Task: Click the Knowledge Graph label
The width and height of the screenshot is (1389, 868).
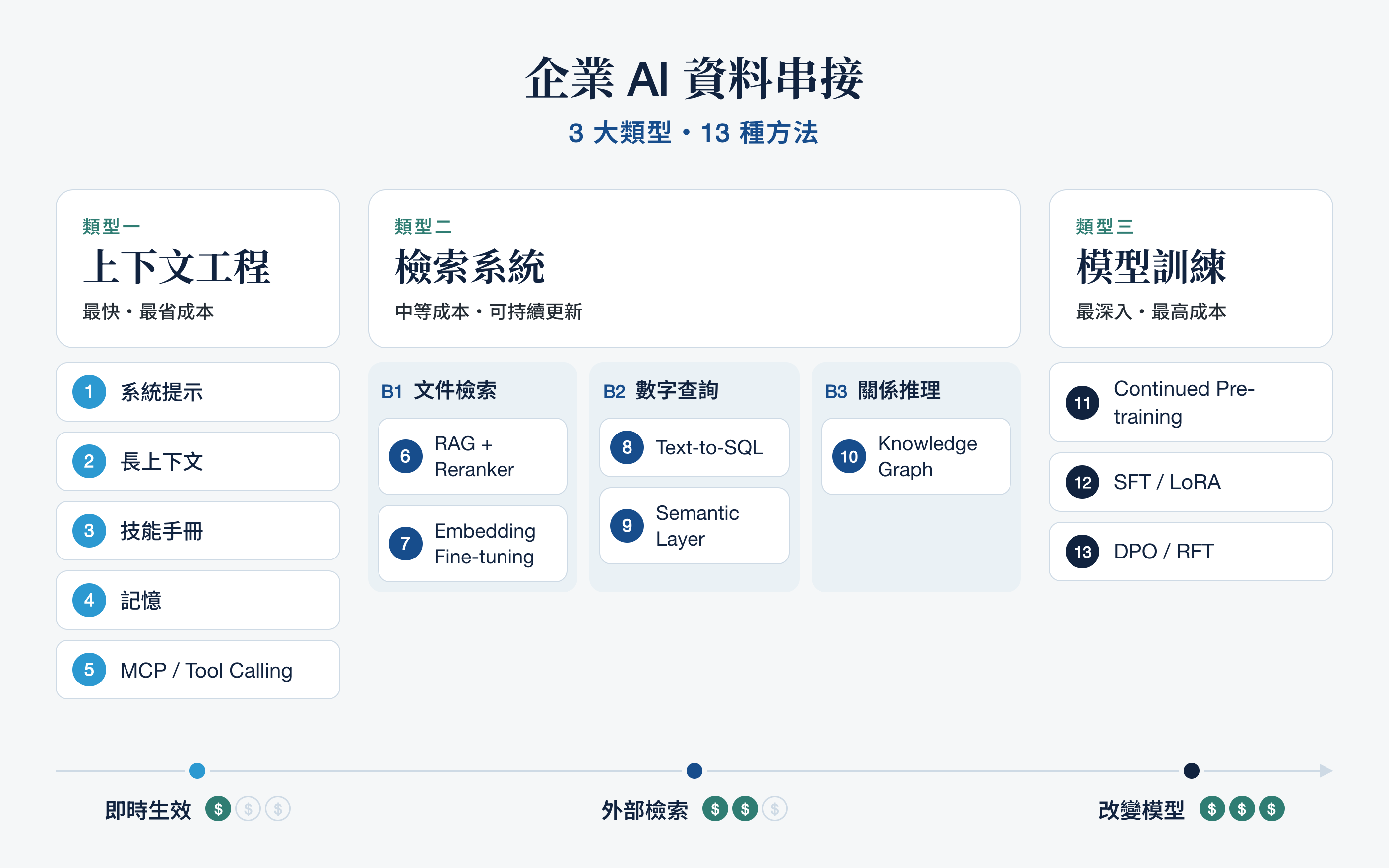Action: [927, 456]
